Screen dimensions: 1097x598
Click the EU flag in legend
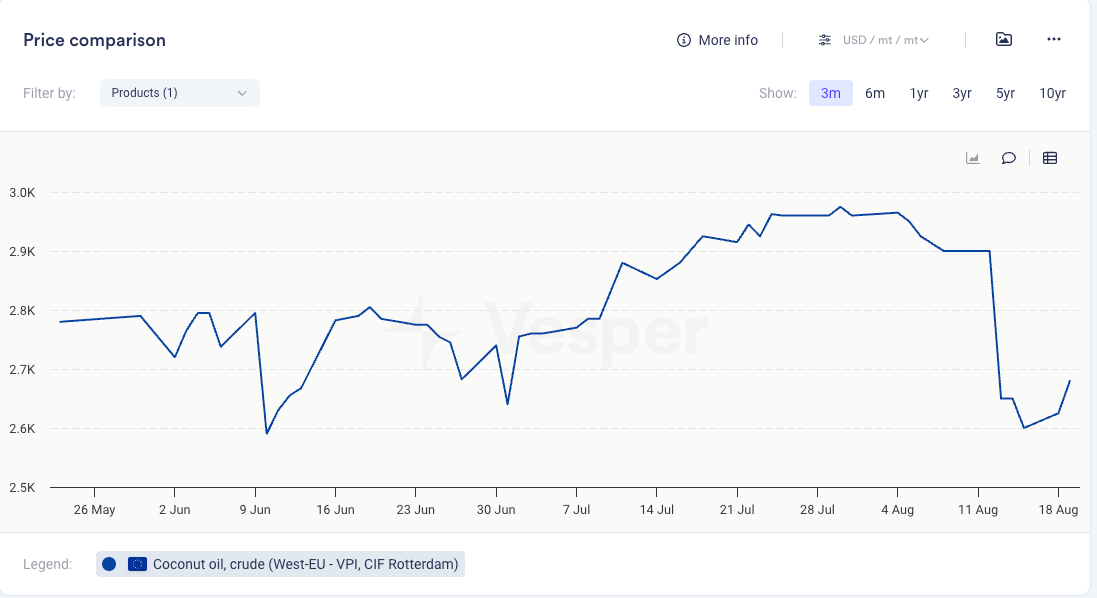pos(137,564)
